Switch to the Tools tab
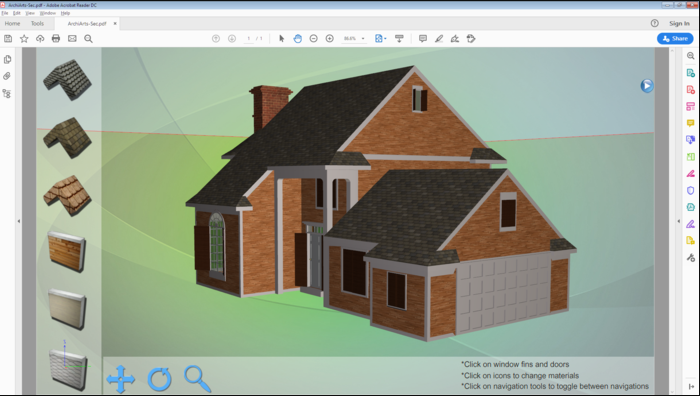 [x=37, y=23]
